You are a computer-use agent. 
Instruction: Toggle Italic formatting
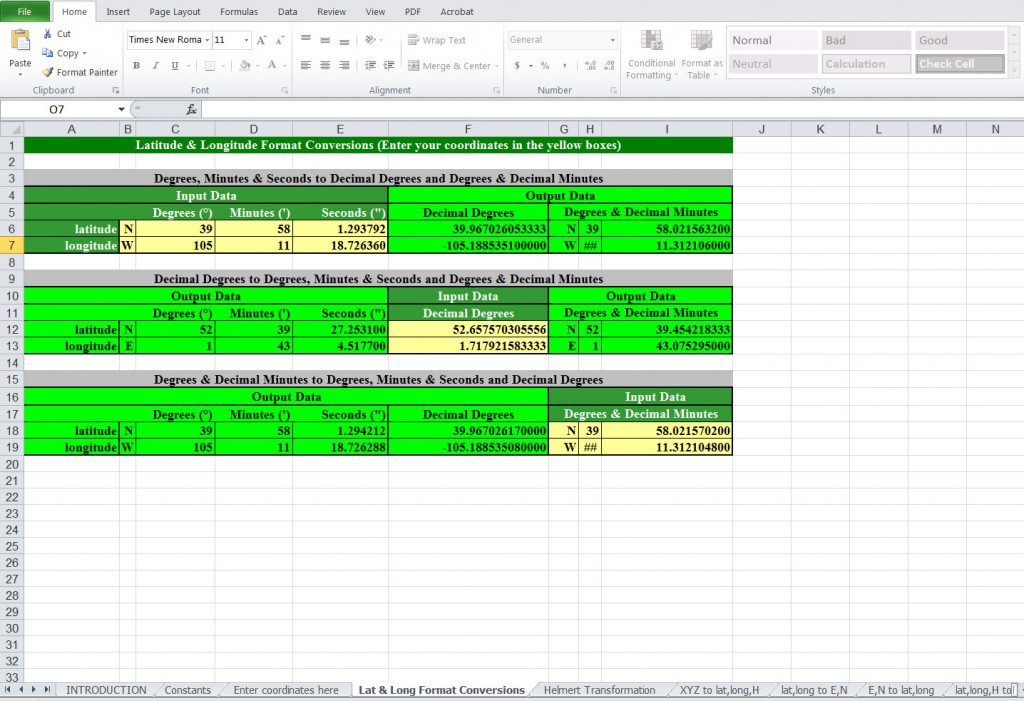click(x=155, y=66)
